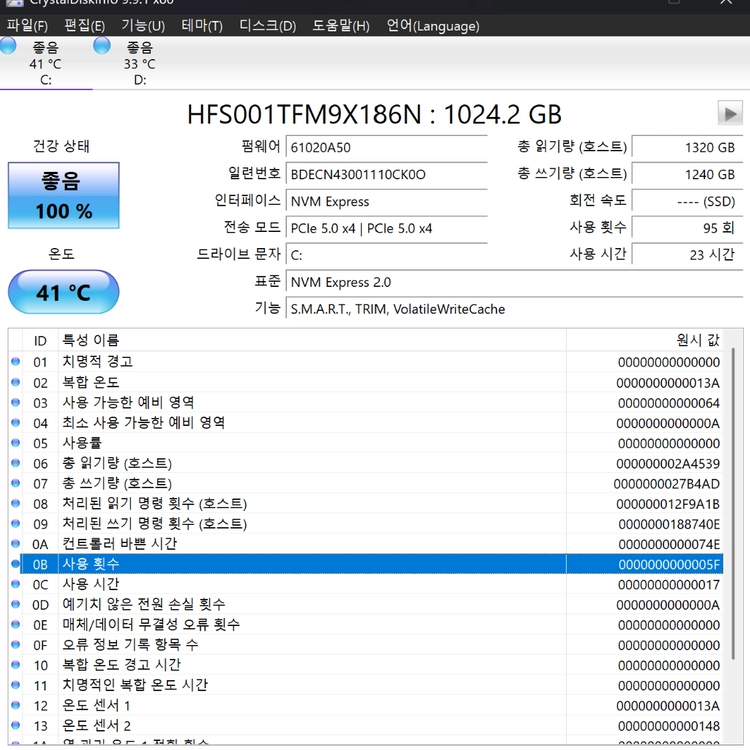
Task: Click transfer mode field PCIe 5.0 x4
Action: point(386,228)
